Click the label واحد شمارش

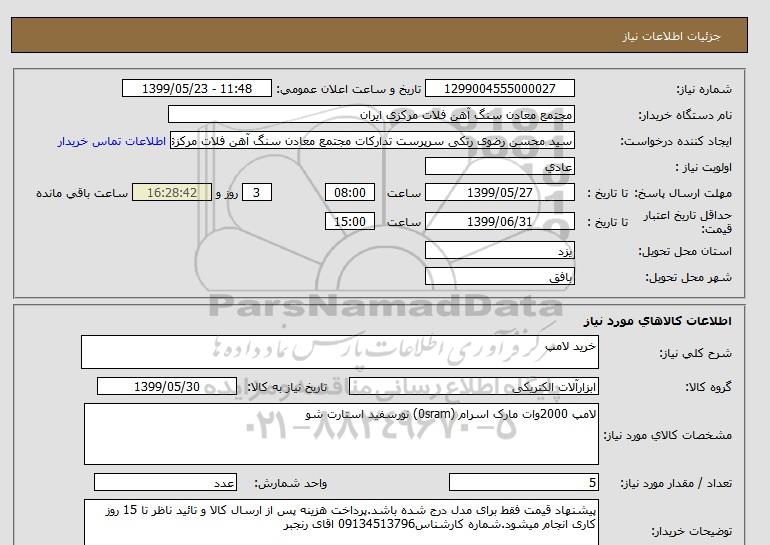(291, 484)
